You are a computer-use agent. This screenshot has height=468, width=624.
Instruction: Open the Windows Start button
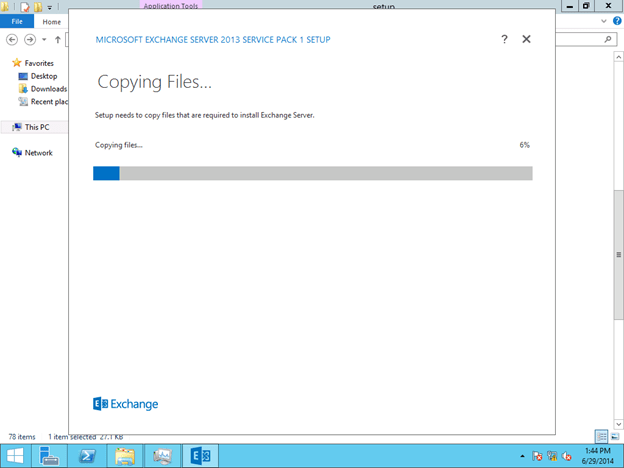15,456
